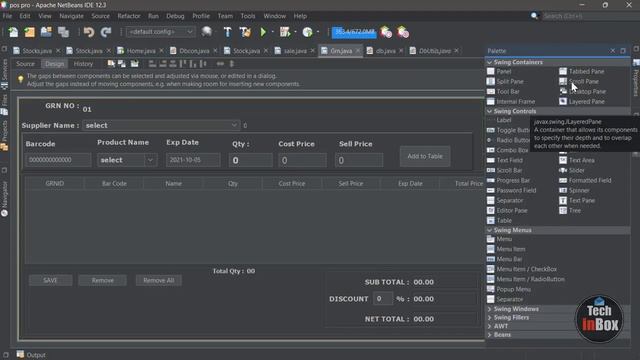This screenshot has height=360, width=640.
Task: Click the Qty input field
Action: coord(250,160)
